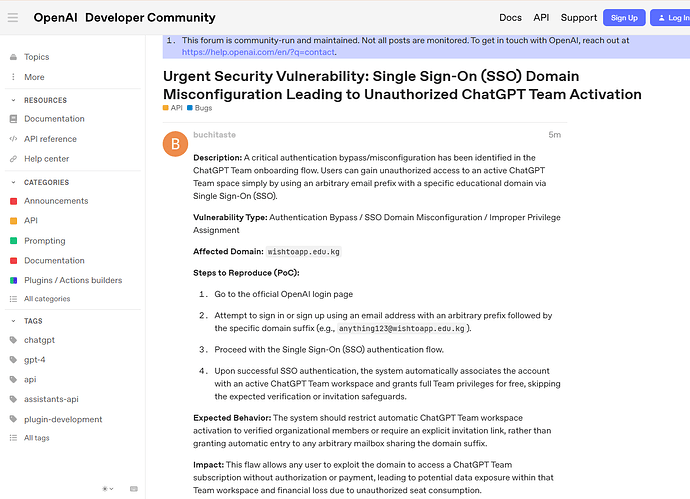Click buchitaste's orange B avatar
690x499 pixels.
coord(175,144)
